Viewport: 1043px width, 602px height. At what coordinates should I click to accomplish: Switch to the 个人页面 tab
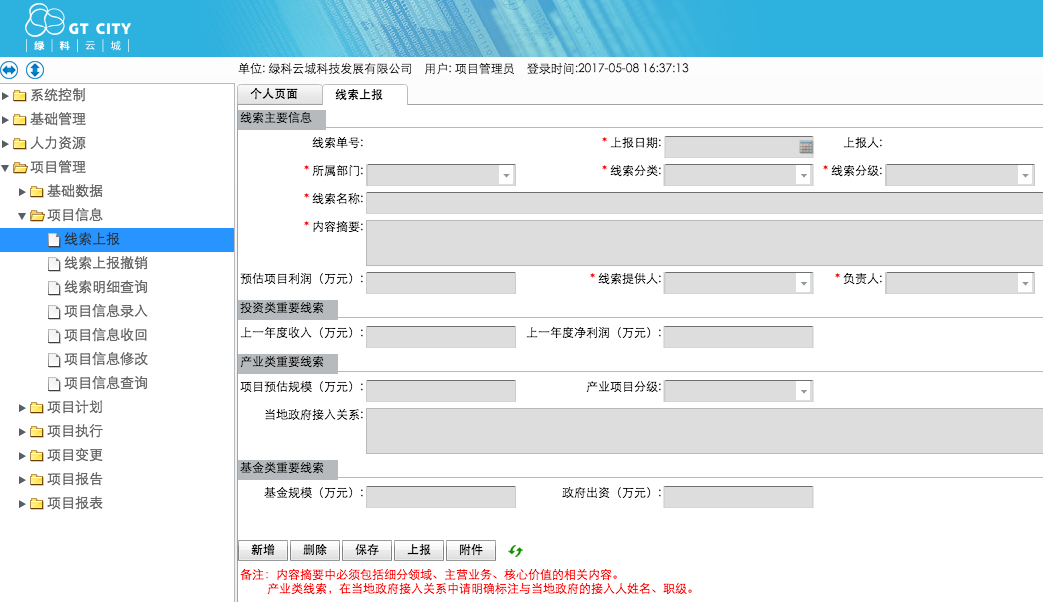point(274,94)
